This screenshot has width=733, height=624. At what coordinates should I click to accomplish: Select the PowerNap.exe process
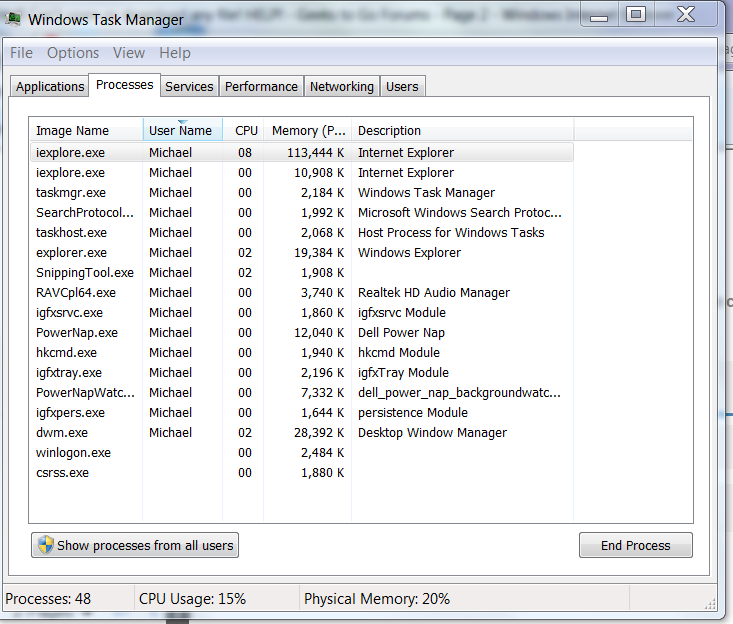302,333
